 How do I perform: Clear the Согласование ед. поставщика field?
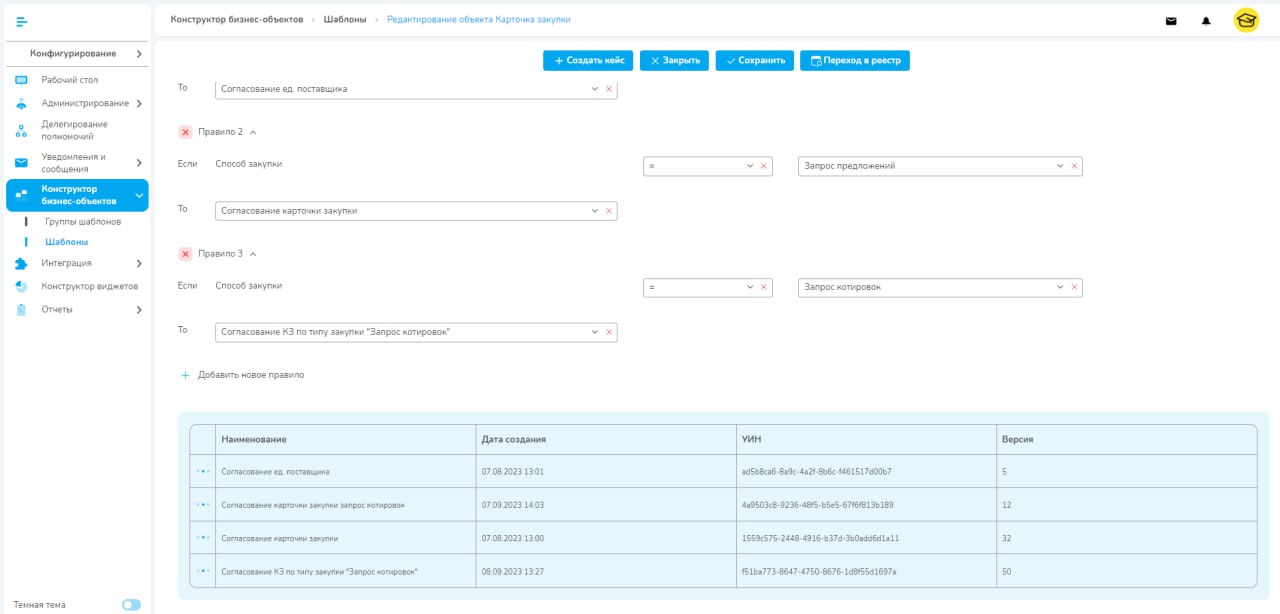pos(608,89)
